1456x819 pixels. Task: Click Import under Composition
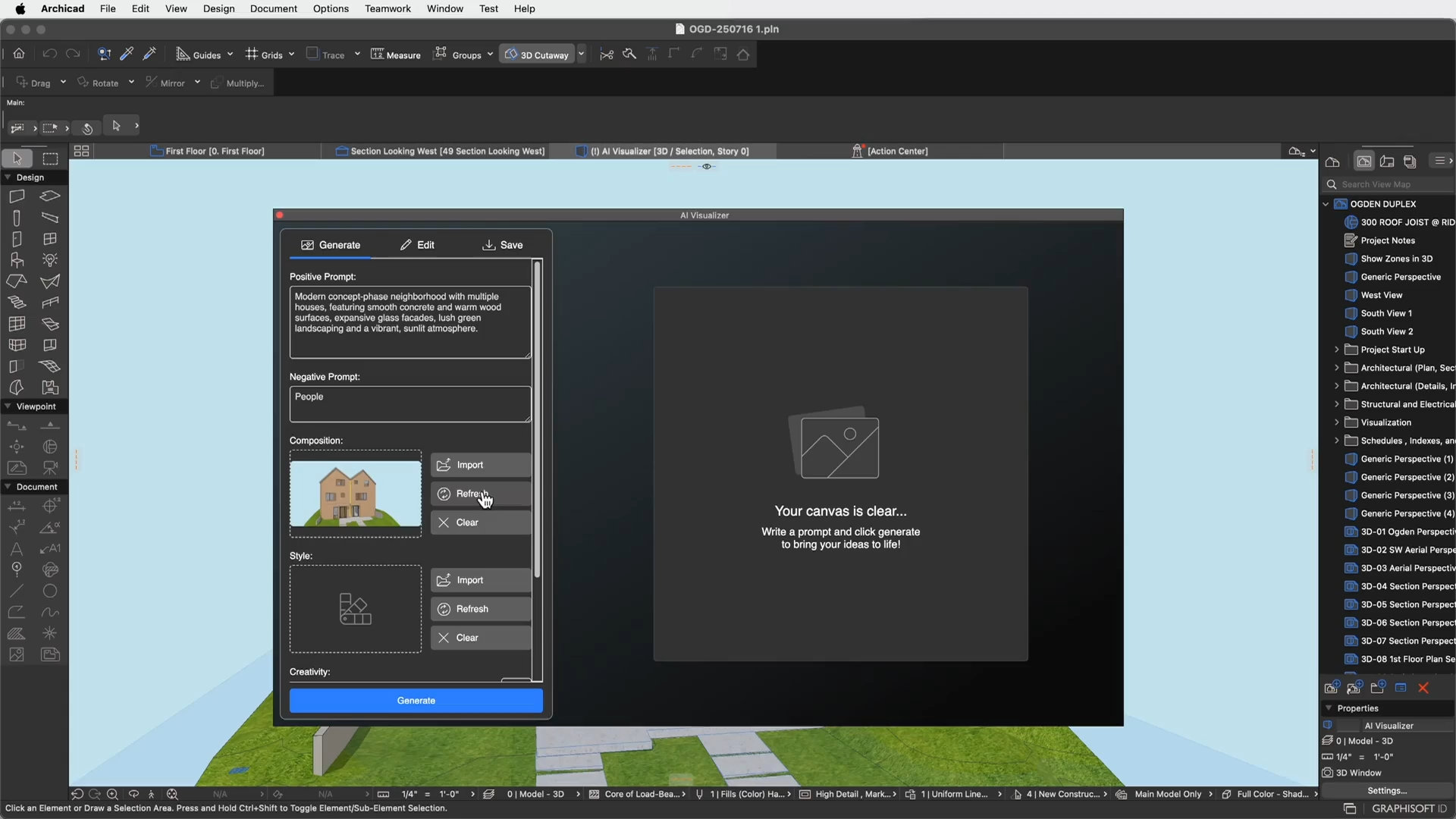[481, 465]
